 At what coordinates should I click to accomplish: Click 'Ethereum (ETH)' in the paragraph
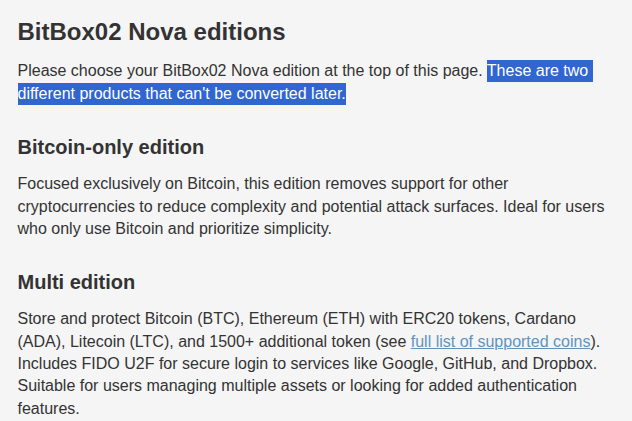[307, 319]
